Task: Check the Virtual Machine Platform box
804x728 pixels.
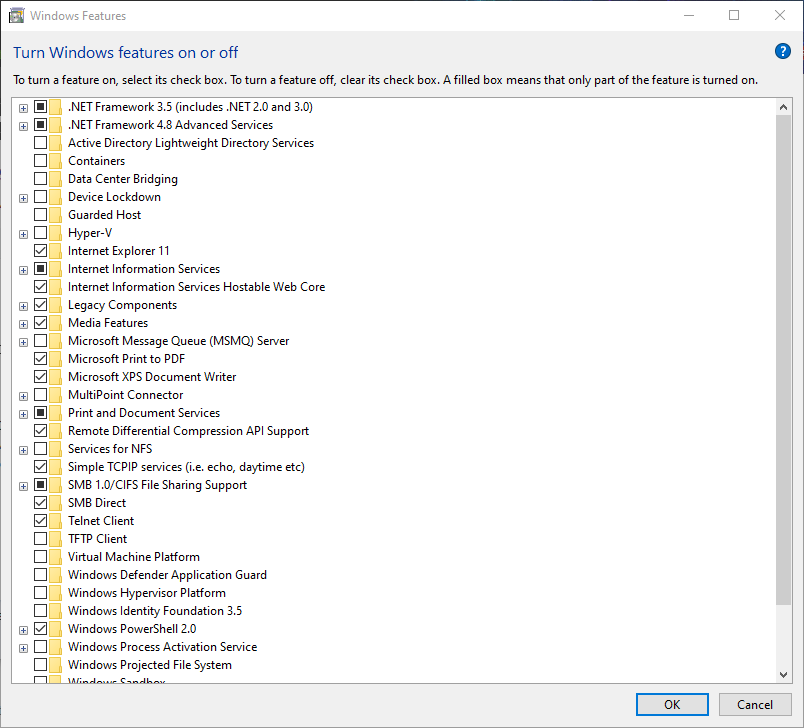Action: click(41, 556)
